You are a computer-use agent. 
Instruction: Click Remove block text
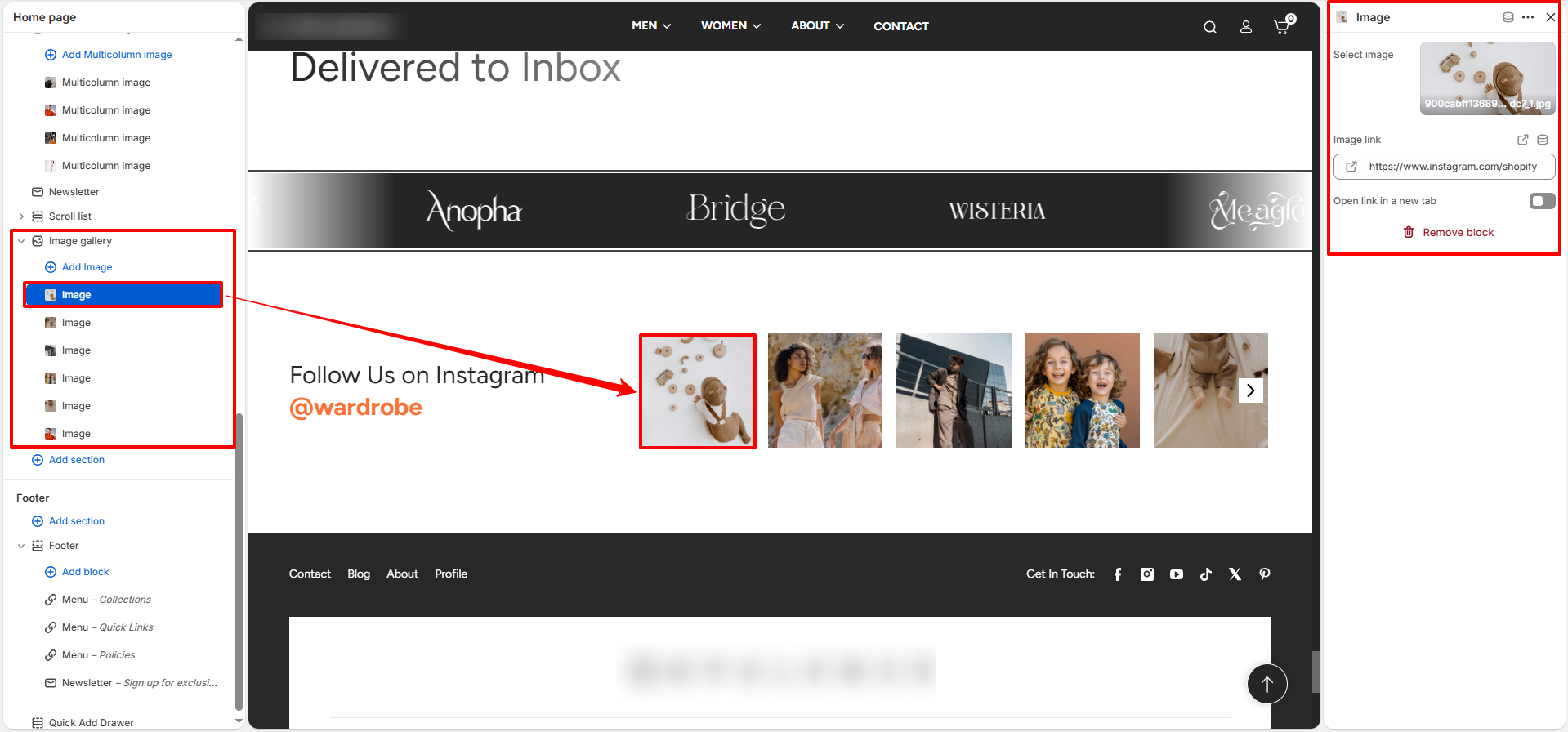click(x=1459, y=233)
